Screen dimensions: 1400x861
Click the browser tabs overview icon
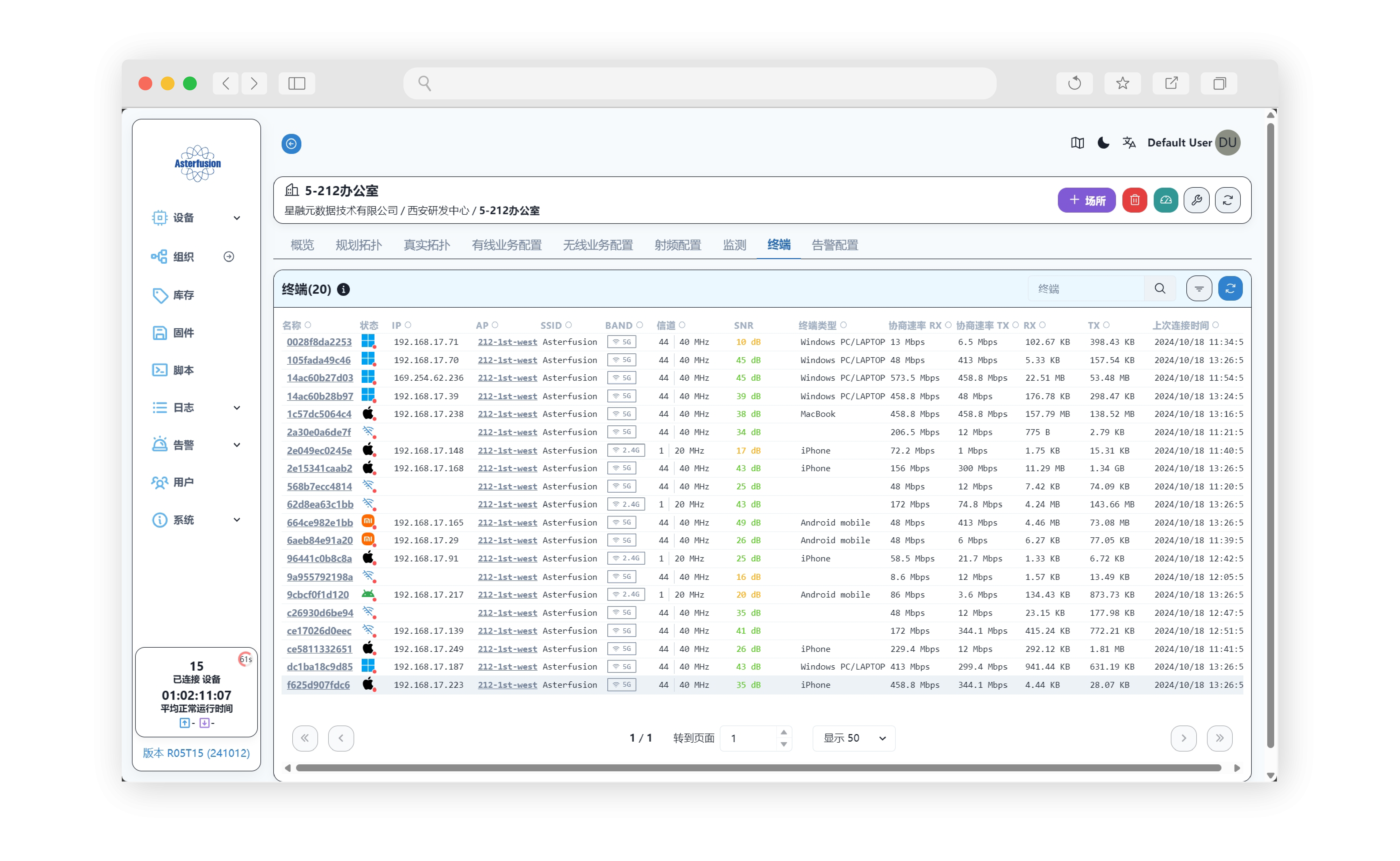[x=1219, y=84]
